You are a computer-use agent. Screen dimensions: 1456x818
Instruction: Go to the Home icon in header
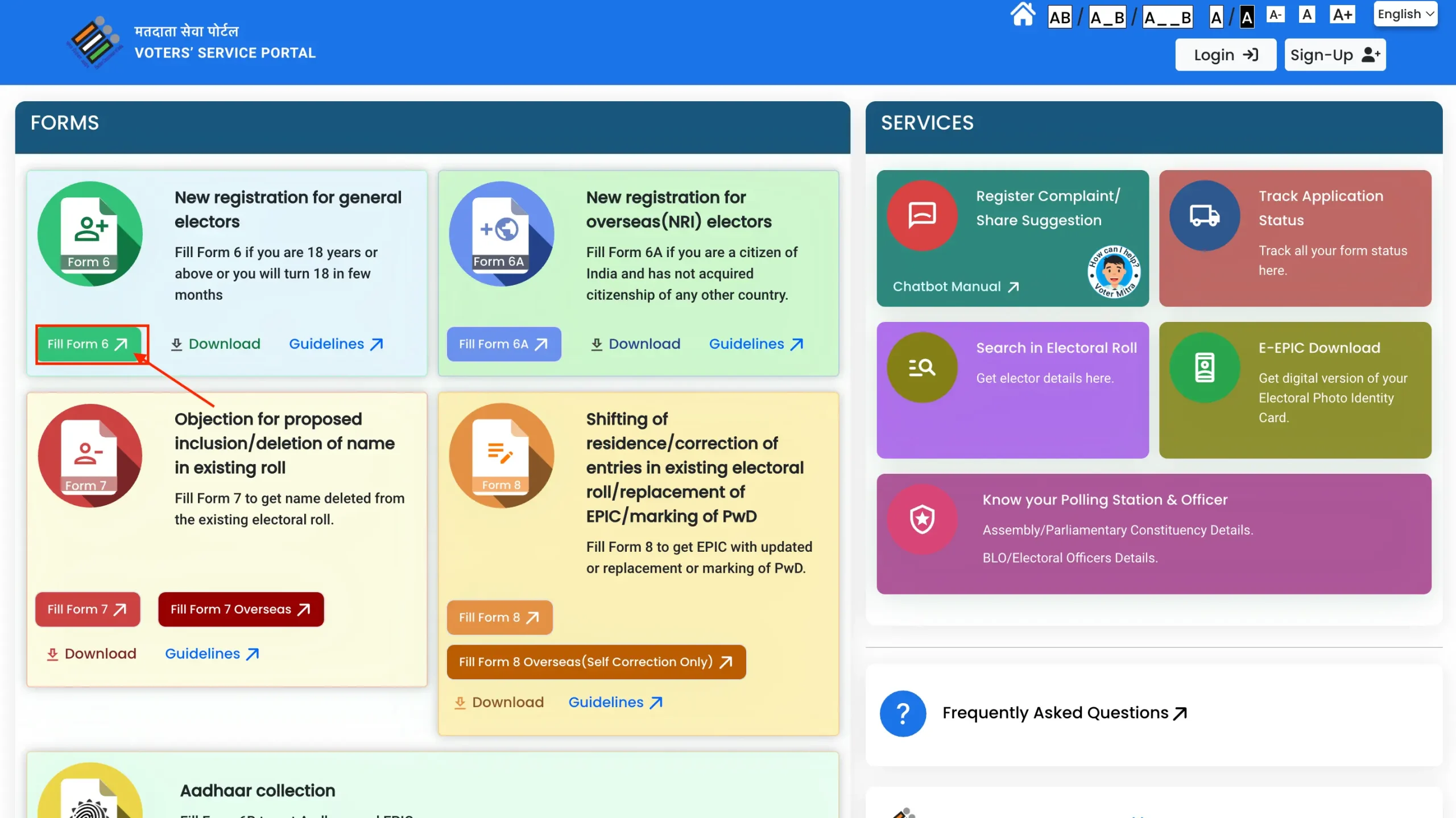click(1022, 15)
